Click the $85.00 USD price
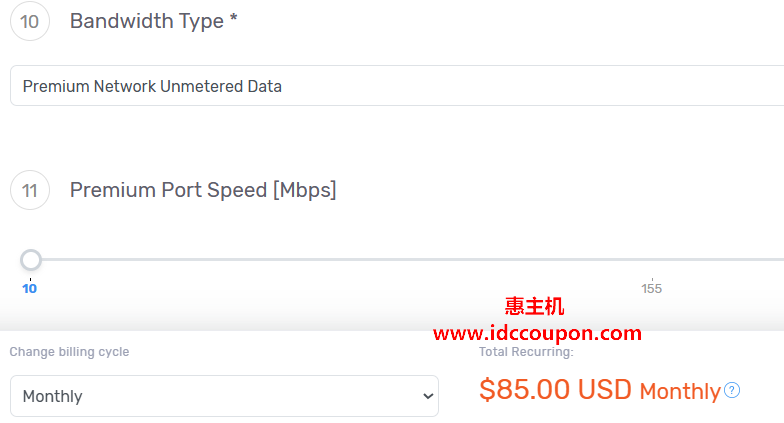This screenshot has height=423, width=784. pyautogui.click(x=555, y=389)
